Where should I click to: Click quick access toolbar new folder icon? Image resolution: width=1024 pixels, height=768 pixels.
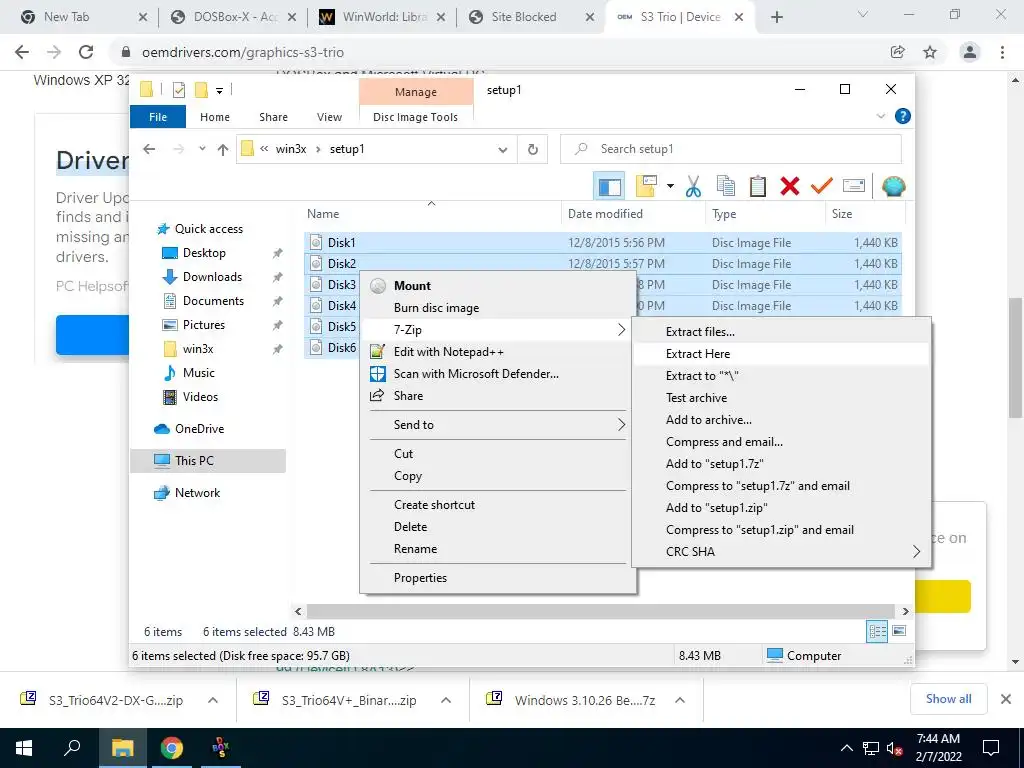201,90
